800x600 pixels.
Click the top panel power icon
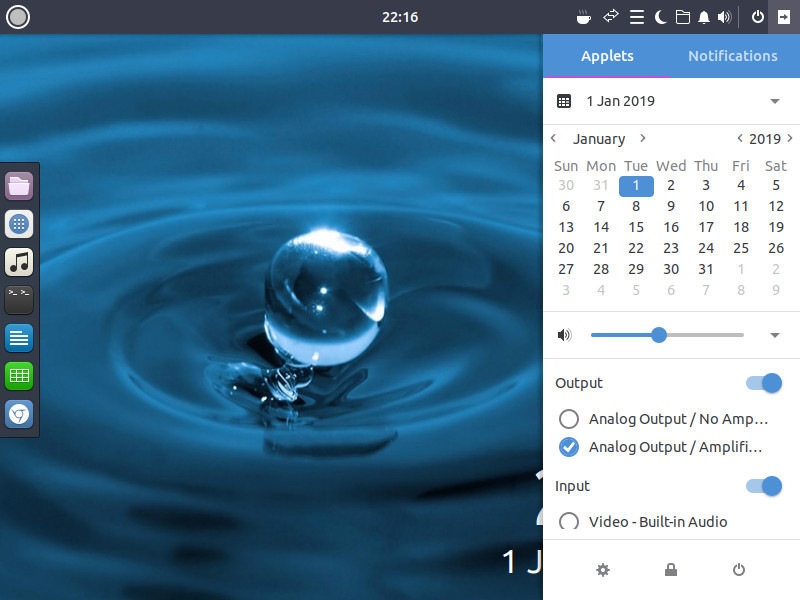[758, 17]
